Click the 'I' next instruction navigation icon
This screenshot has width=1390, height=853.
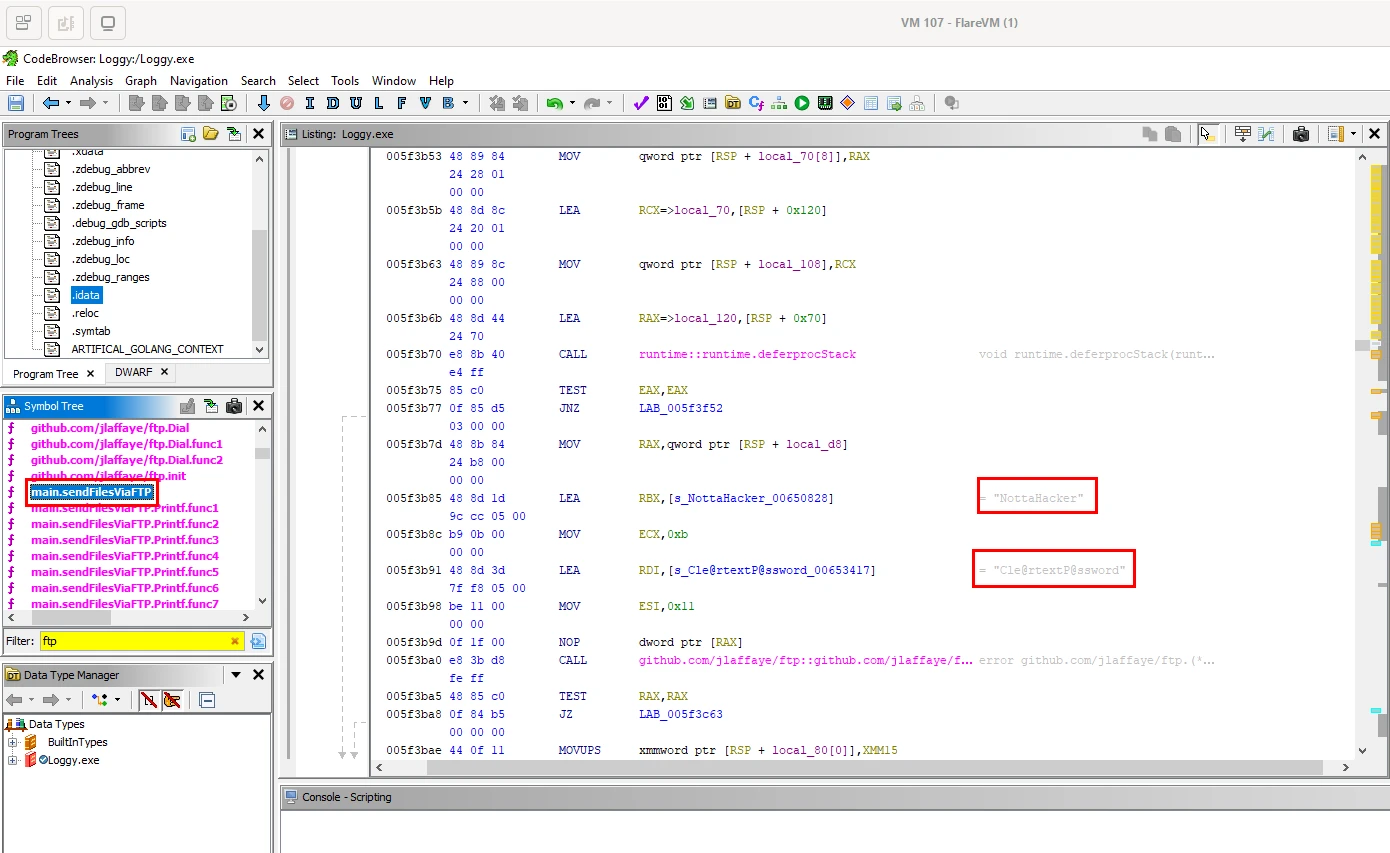click(x=310, y=103)
